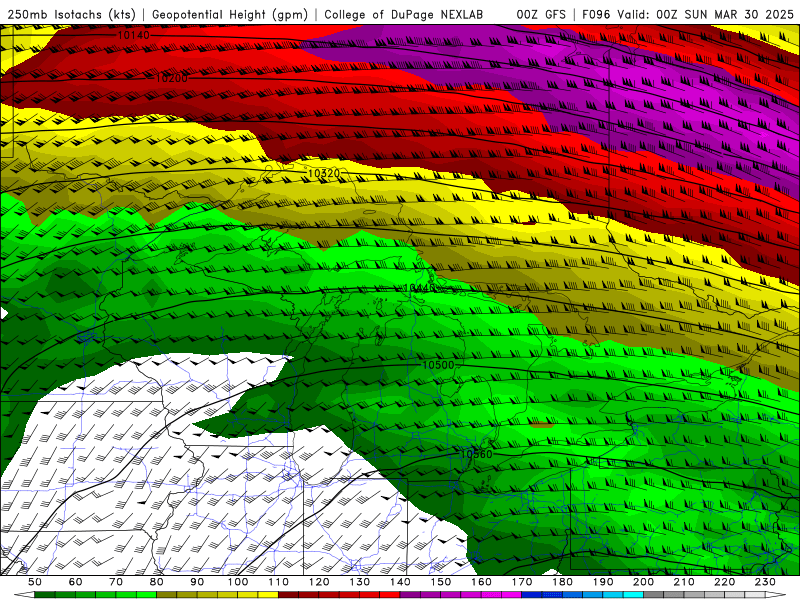This screenshot has height=600, width=800.
Task: Select the bright lime swatch just before 80
Action: [146, 595]
